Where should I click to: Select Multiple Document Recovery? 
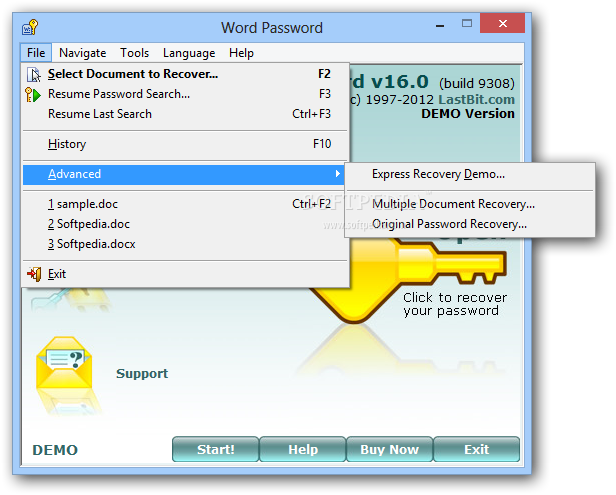(x=470, y=204)
